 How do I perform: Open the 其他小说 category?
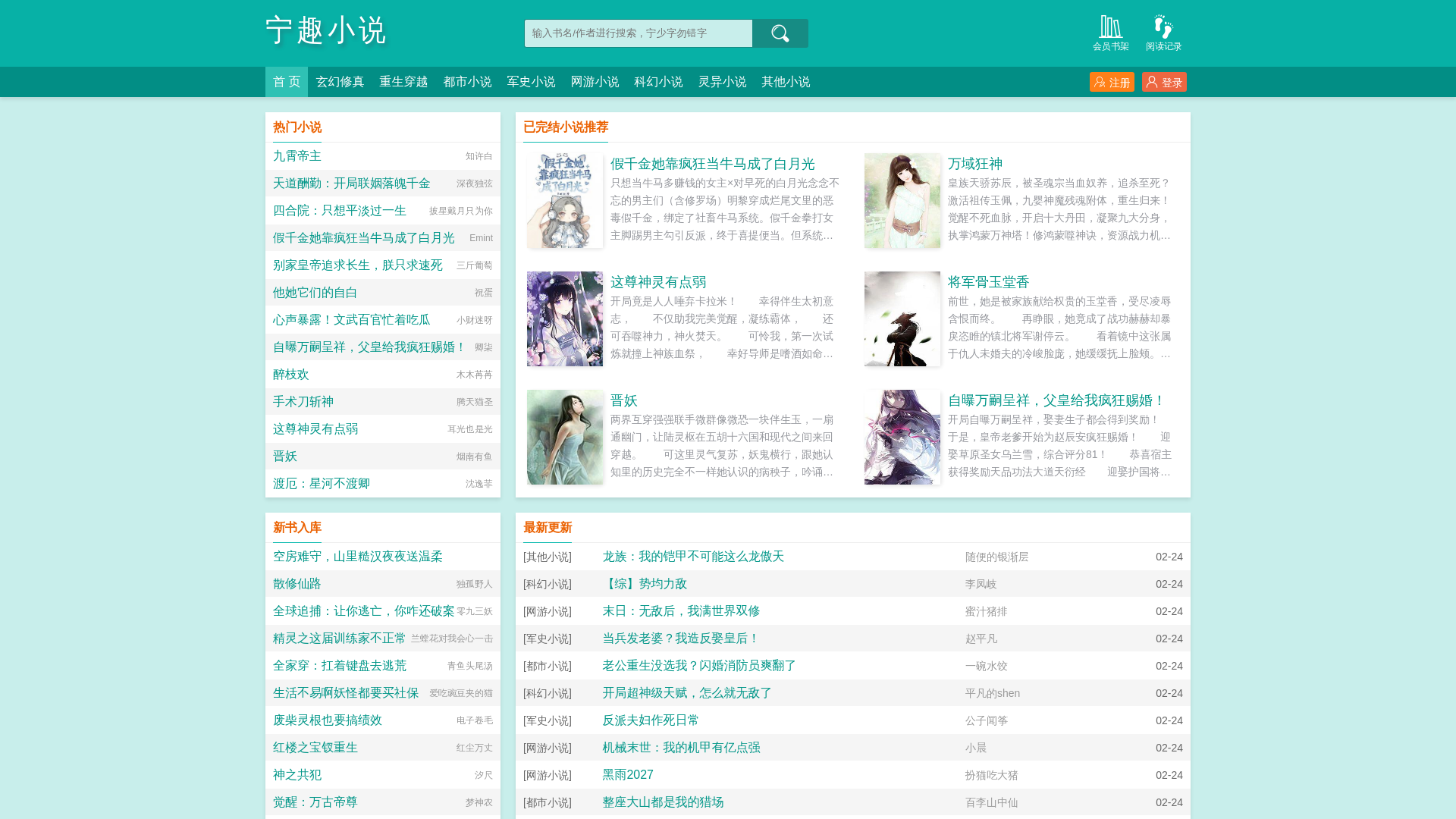coord(786,82)
